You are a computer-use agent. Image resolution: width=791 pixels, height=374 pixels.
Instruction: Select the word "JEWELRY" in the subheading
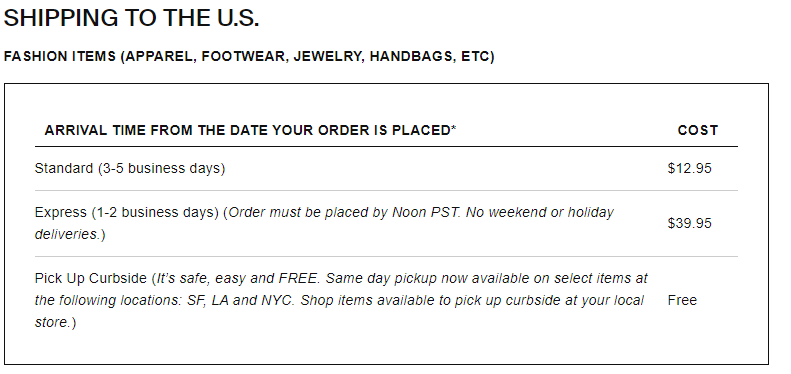327,56
